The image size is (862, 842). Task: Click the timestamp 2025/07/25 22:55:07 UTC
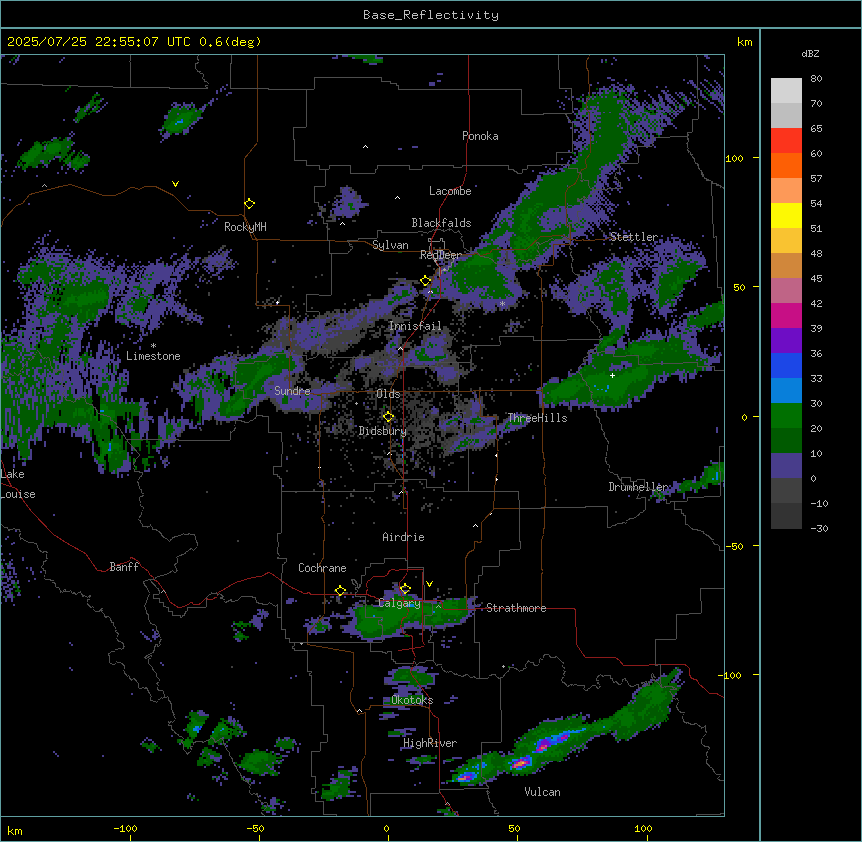(98, 42)
